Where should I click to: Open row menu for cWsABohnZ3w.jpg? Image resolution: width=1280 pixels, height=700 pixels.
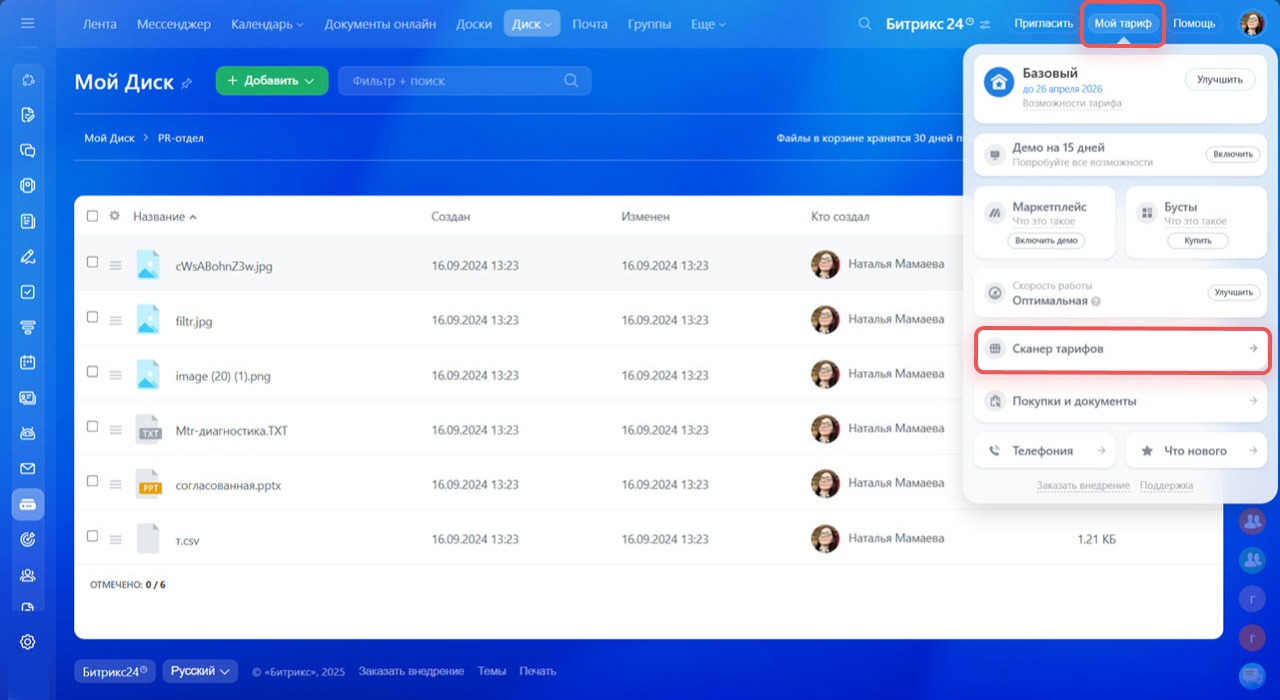click(x=115, y=265)
